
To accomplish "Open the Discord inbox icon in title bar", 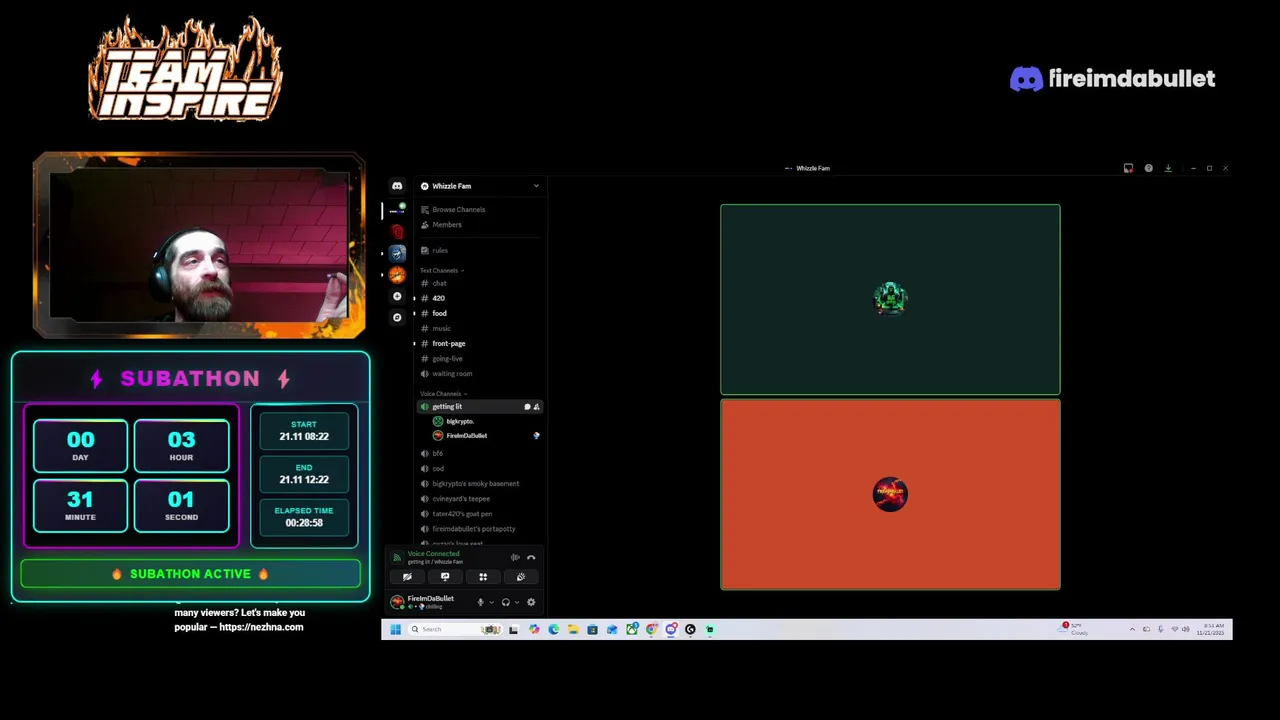I will (1128, 168).
